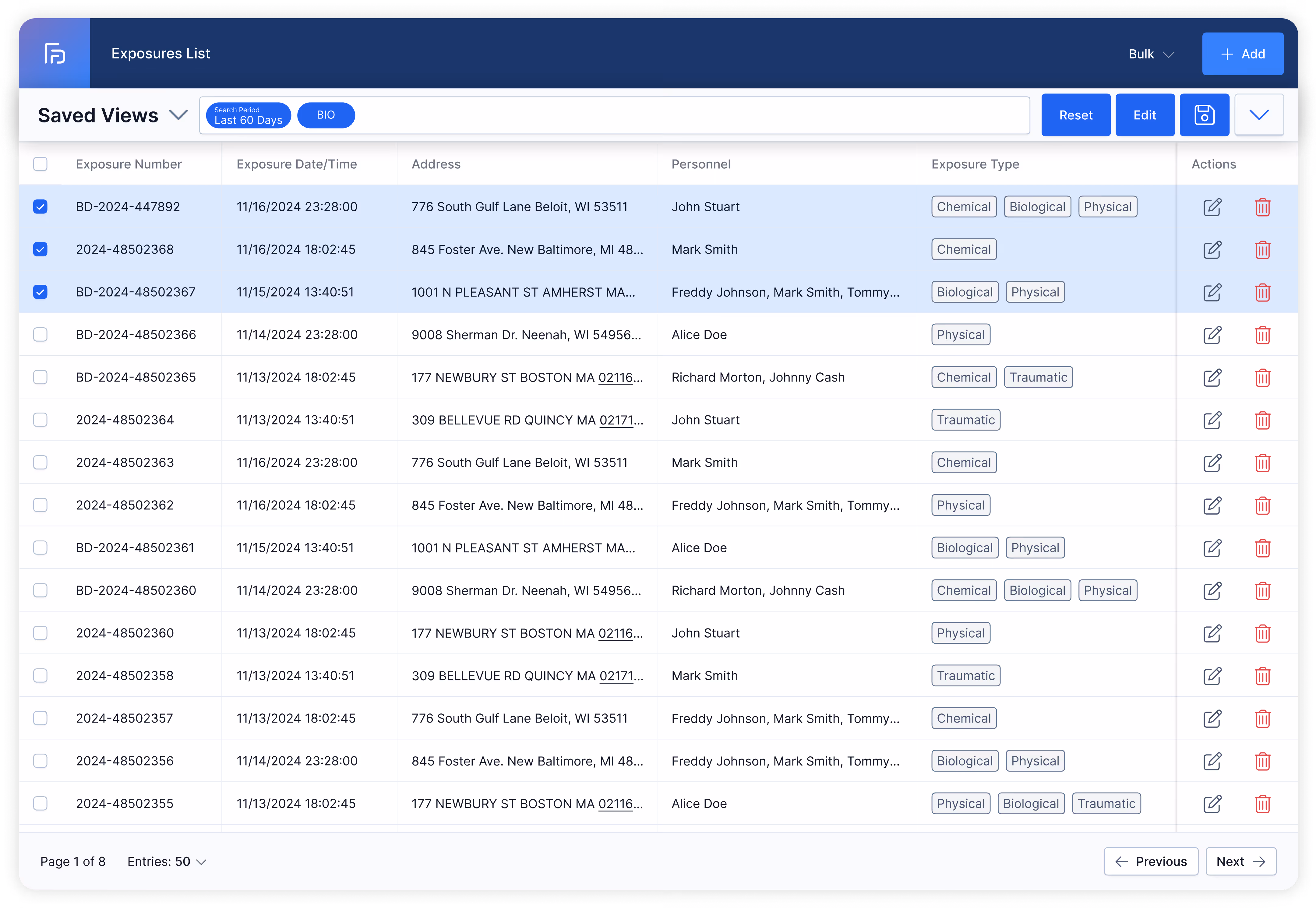Click edit icon for BD-2024-48502366 row
The image size is (1316, 908).
(1212, 335)
